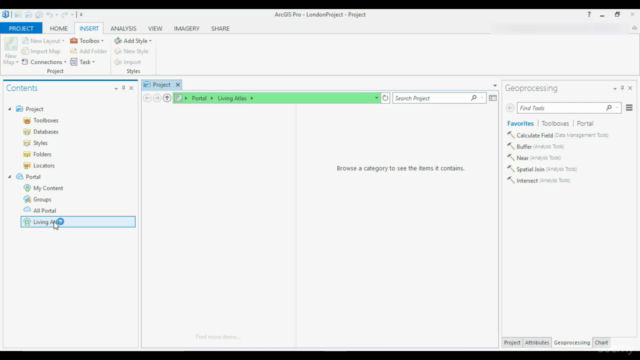This screenshot has width=640, height=360.
Task: Close the Project view tab
Action: (178, 84)
